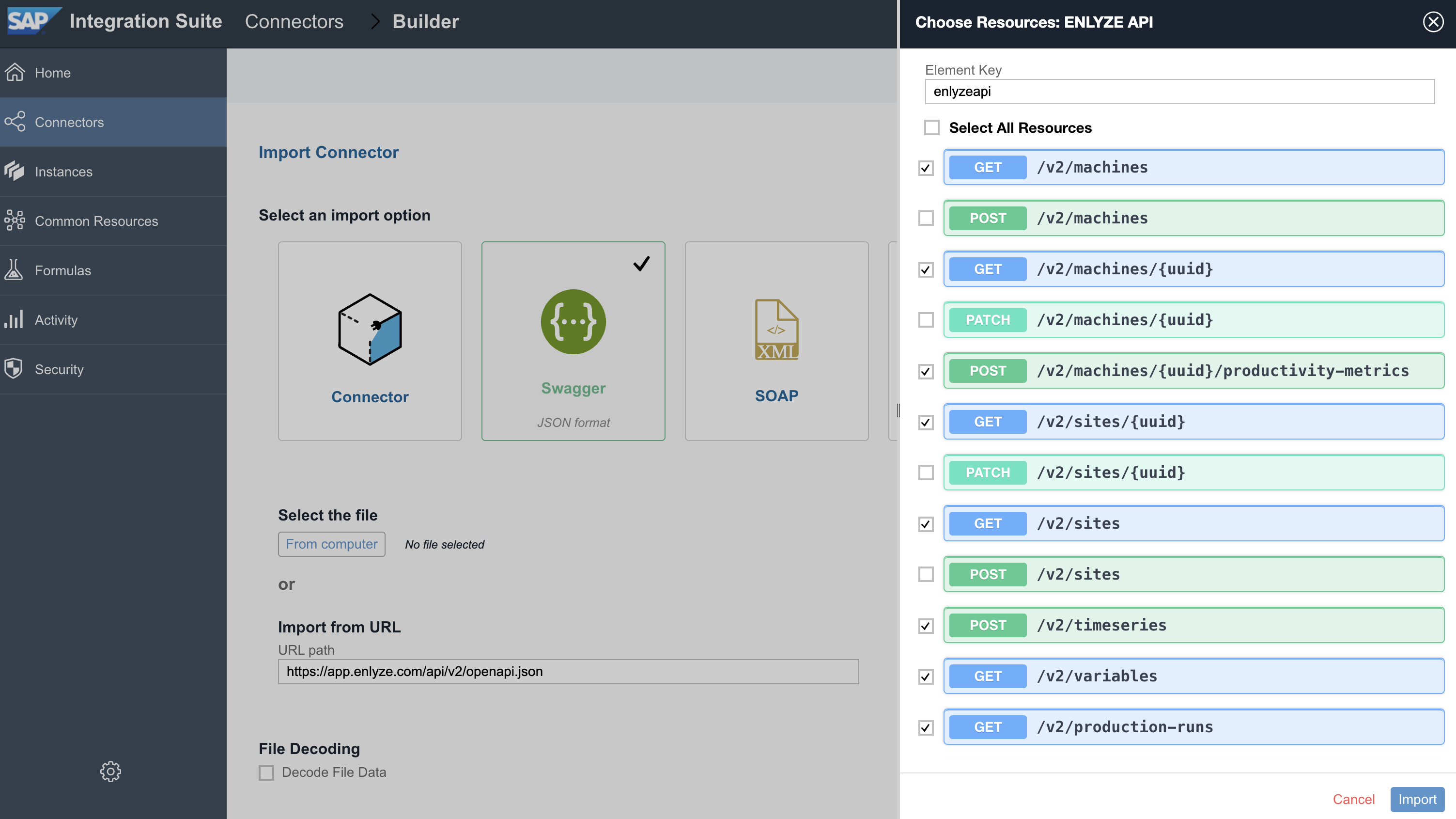Click the Element Key input field
This screenshot has width=1456, height=819.
pos(1179,92)
